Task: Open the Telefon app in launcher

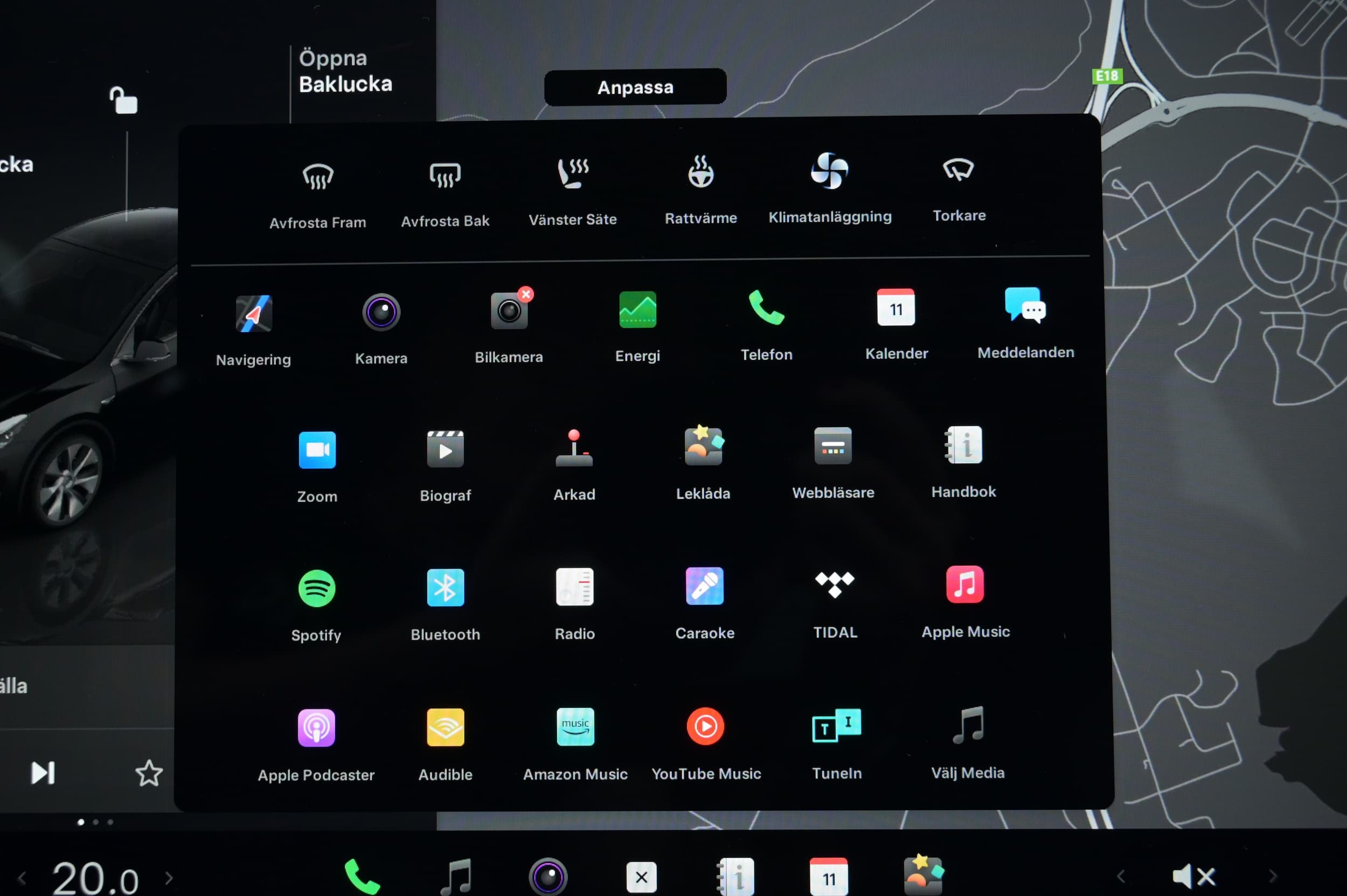Action: [x=766, y=308]
